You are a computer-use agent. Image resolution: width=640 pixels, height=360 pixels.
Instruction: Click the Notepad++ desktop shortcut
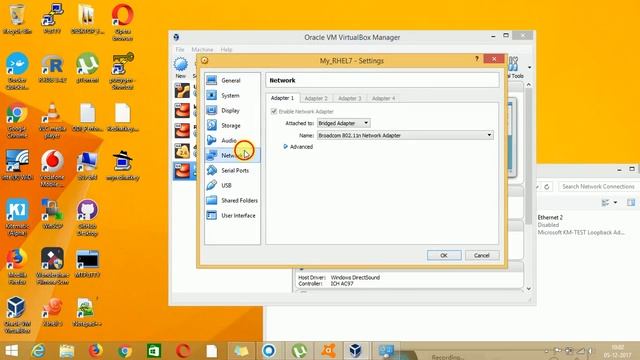coord(87,312)
